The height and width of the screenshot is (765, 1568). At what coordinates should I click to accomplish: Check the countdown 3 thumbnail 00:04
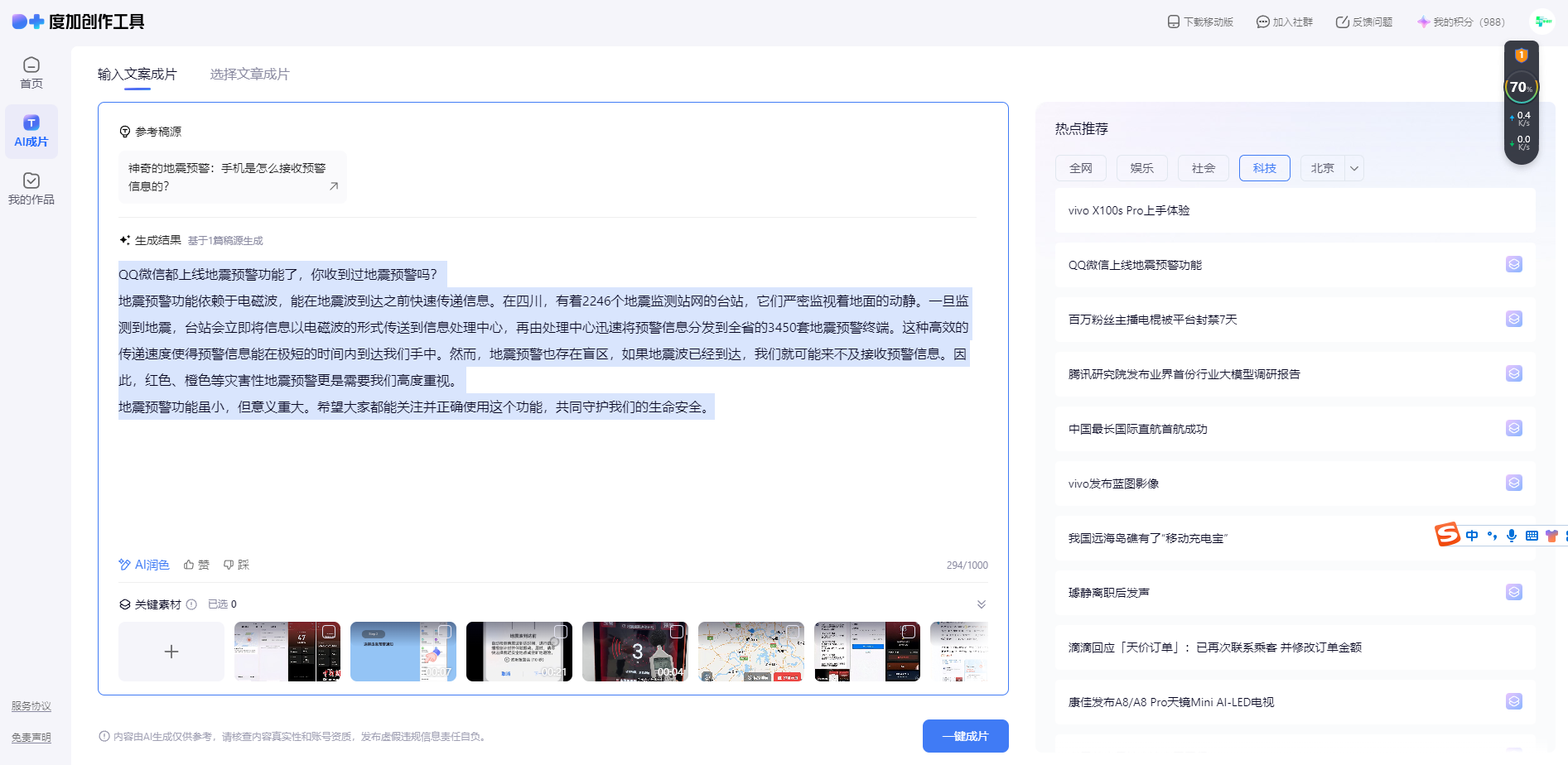coord(677,632)
